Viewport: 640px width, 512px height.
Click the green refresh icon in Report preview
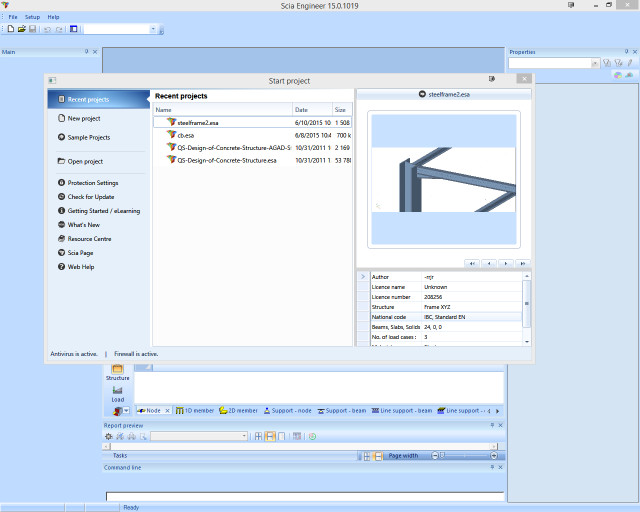[312, 436]
